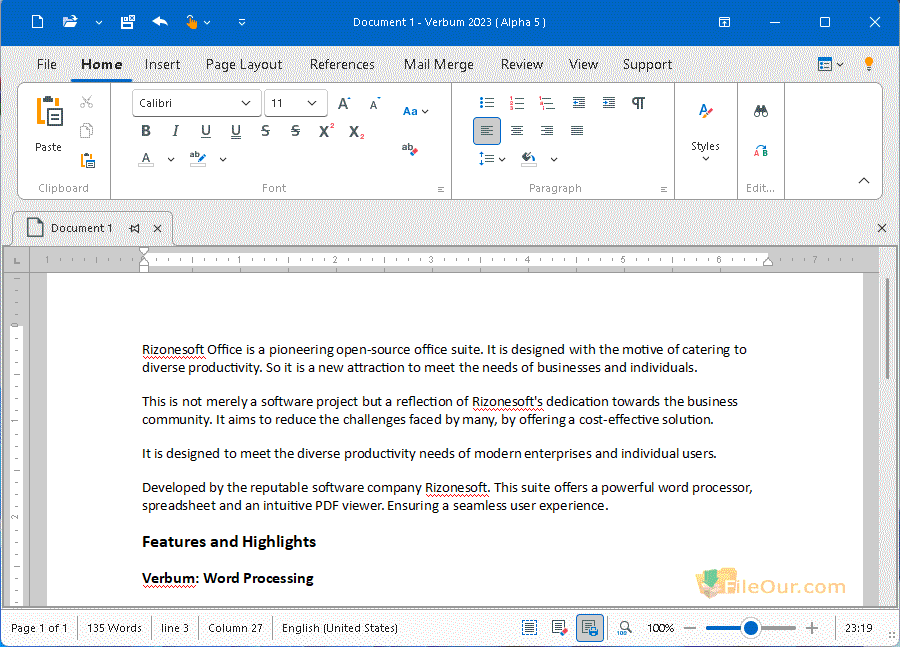This screenshot has width=900, height=647.
Task: Cut selection with scissors icon
Action: [87, 102]
